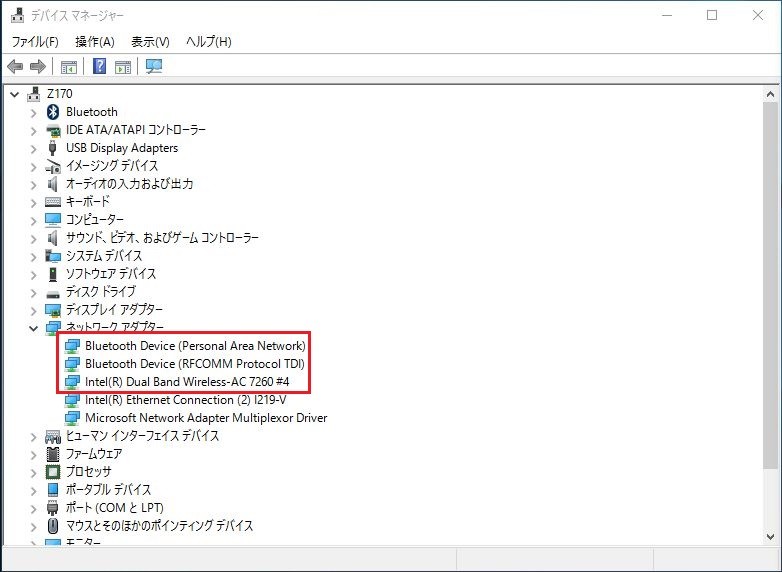
Task: Click the Z170 computer root icon
Action: point(34,93)
